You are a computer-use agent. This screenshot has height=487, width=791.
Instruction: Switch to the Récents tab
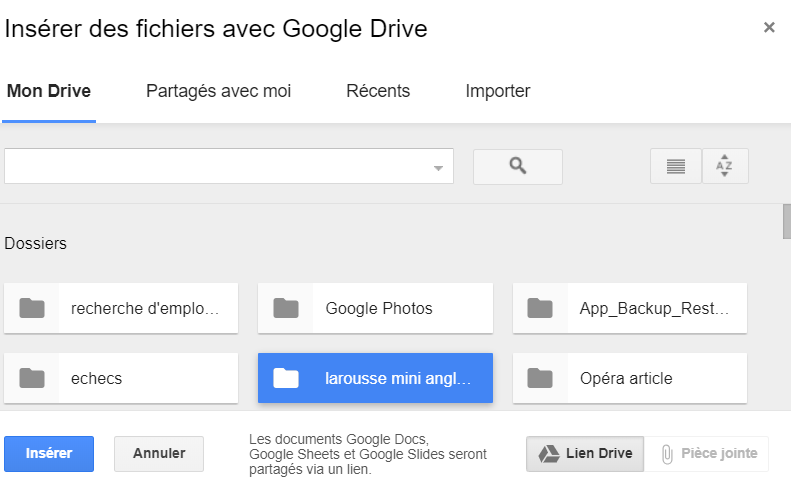pyautogui.click(x=378, y=91)
